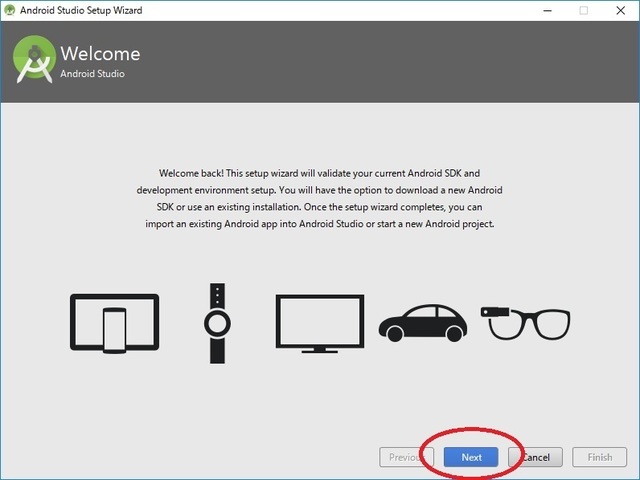Click the phone and tablet device icon
This screenshot has height=480, width=640.
pos(115,323)
